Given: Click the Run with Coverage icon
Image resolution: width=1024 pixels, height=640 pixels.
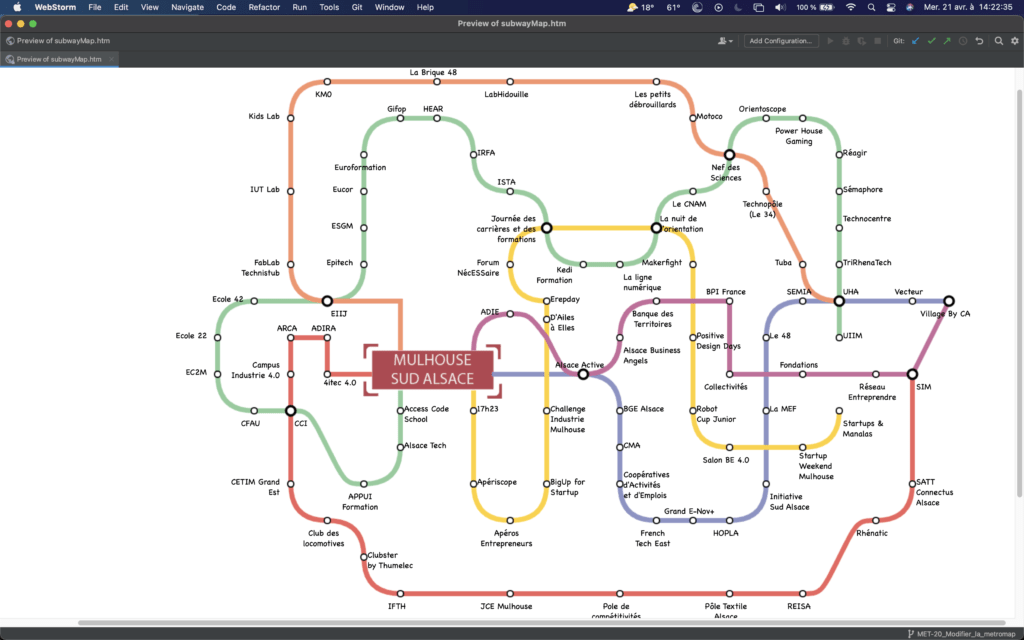Looking at the screenshot, I should (x=861, y=41).
